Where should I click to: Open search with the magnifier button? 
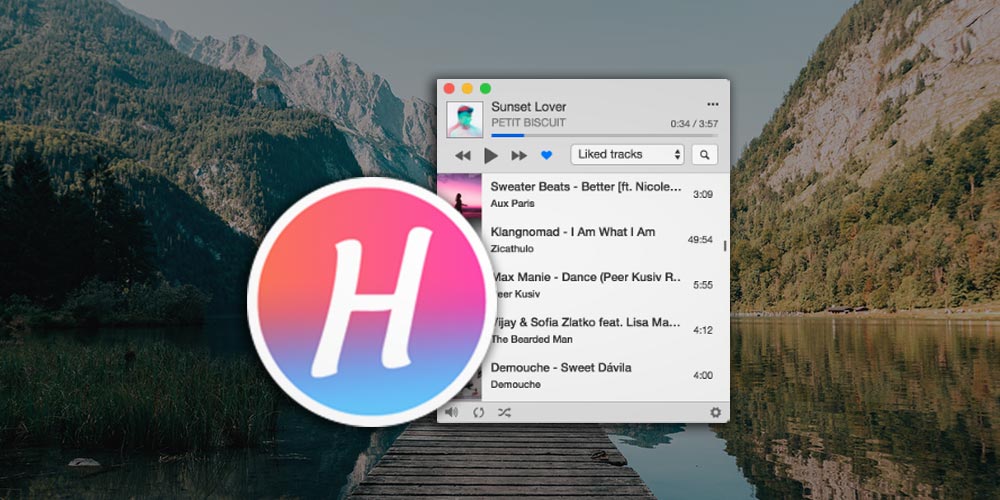(705, 154)
